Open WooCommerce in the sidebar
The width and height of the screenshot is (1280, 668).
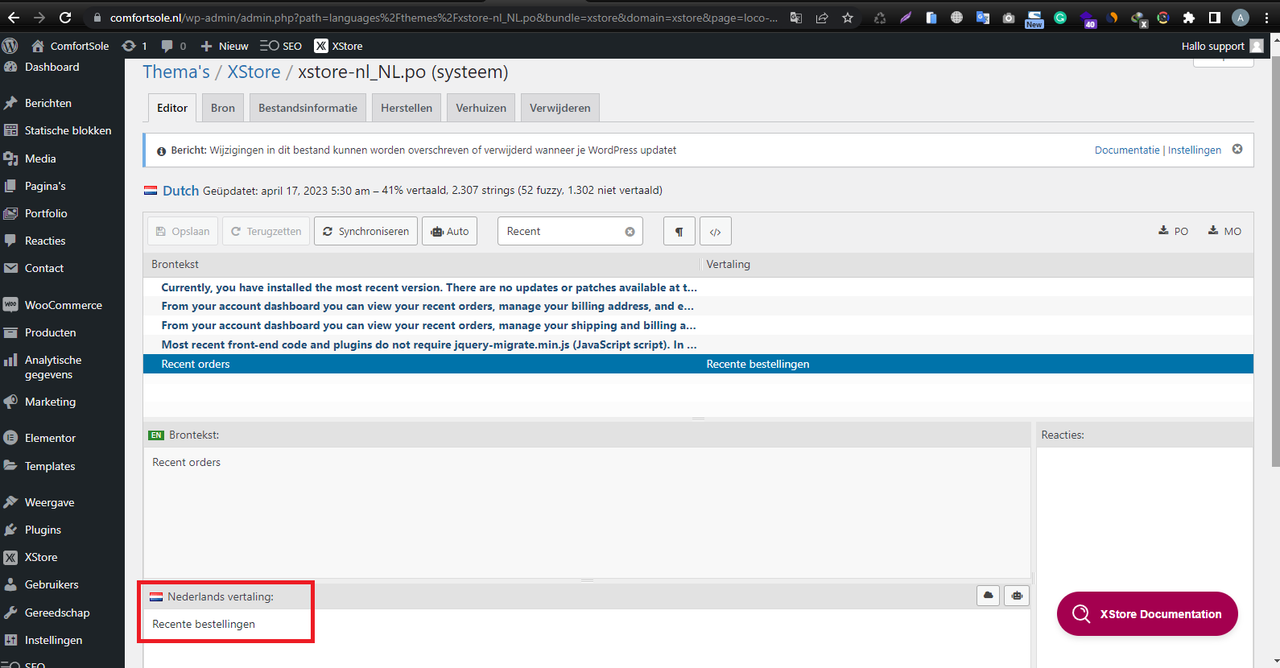[x=62, y=305]
